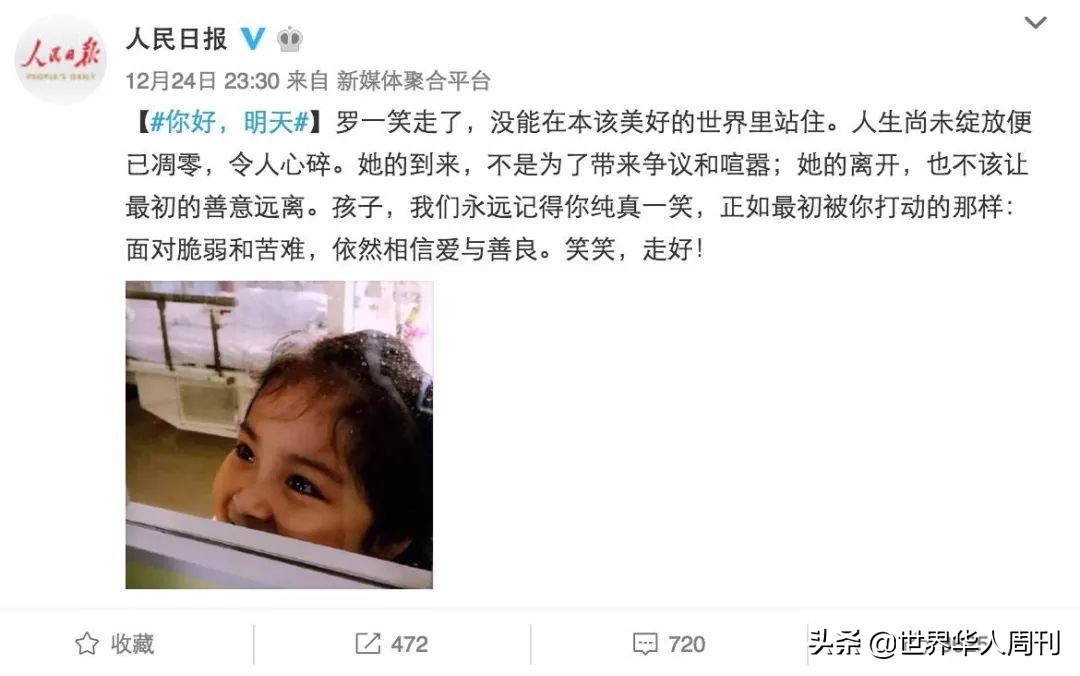Click the 12月24日 23:30 timestamp
This screenshot has height=676, width=1080.
pyautogui.click(x=202, y=81)
